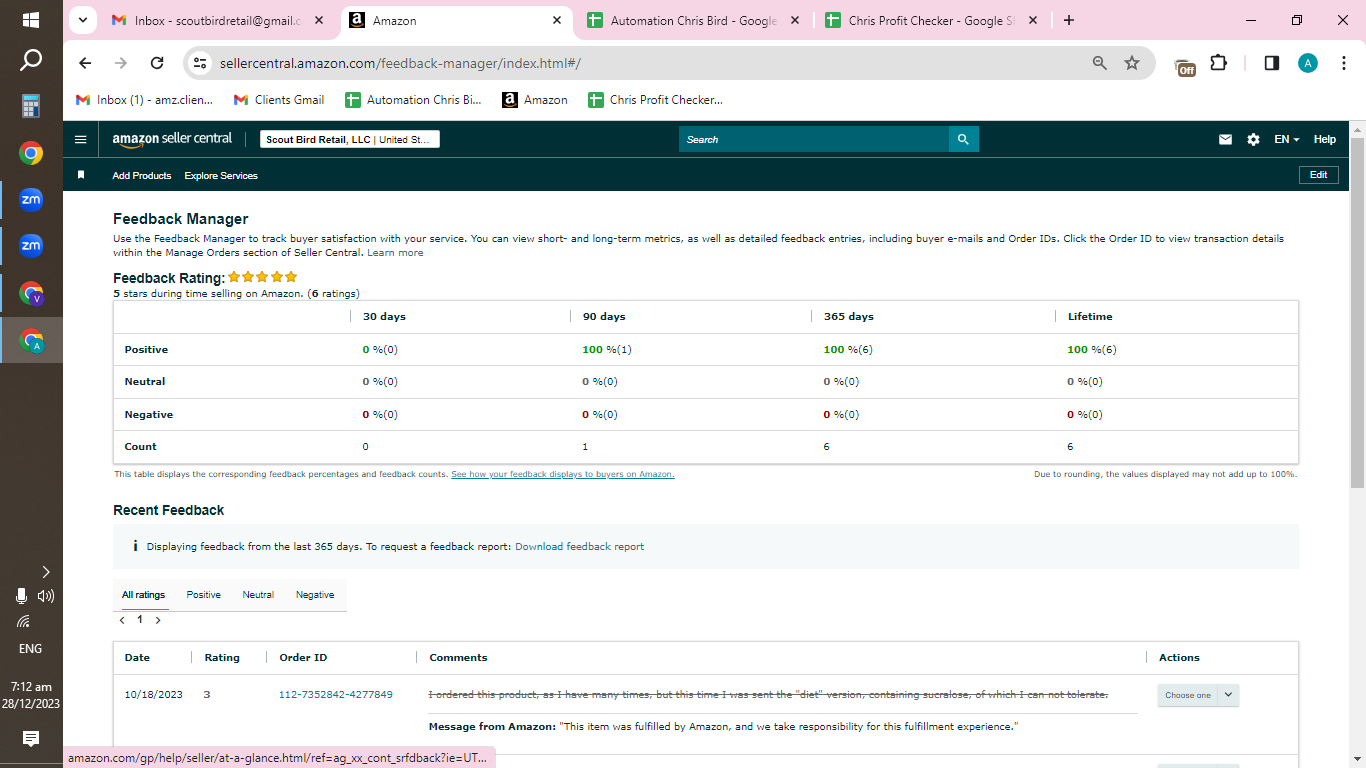This screenshot has height=768, width=1366.
Task: Open the Wi-Fi network icon in tray
Action: click(24, 621)
